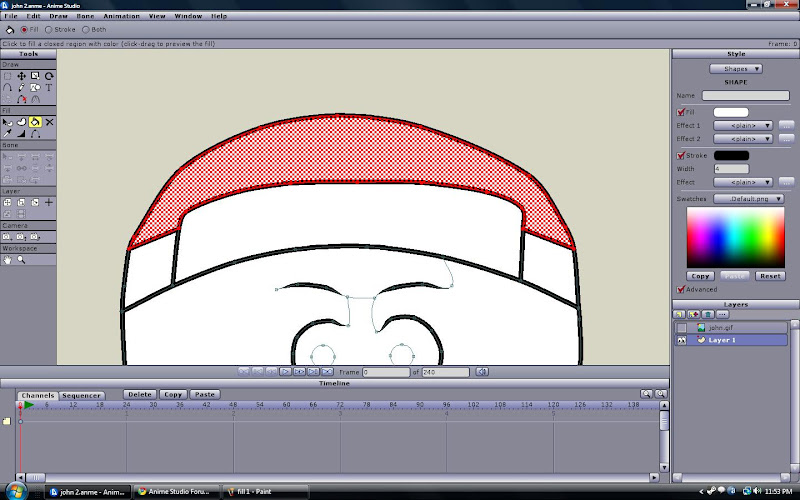800x500 pixels.
Task: Open the Swatches Default.png dropdown
Action: click(x=748, y=198)
